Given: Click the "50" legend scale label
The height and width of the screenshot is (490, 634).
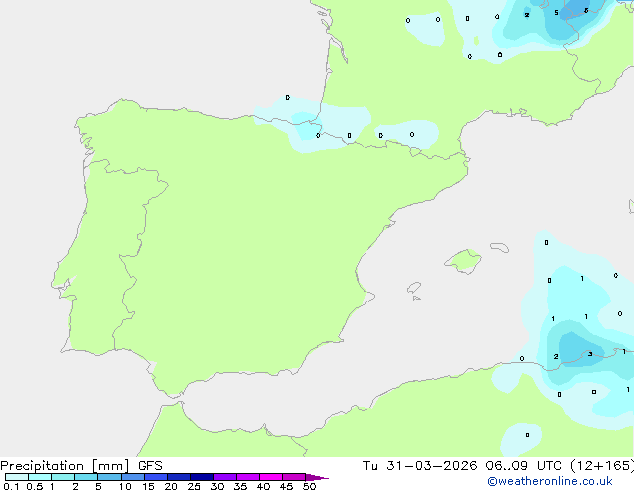Looking at the screenshot, I should [x=309, y=486].
